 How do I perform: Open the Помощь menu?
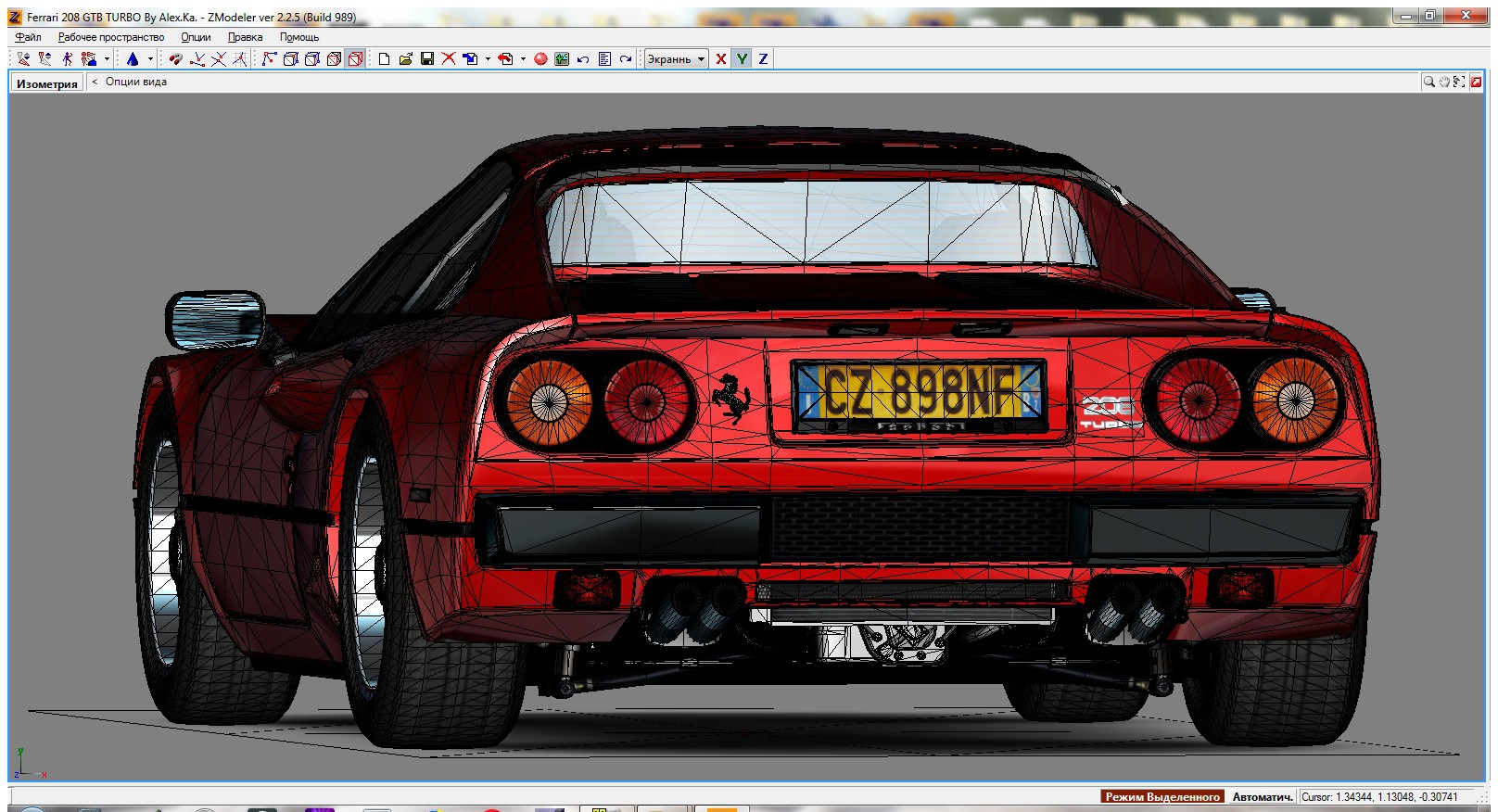[299, 37]
